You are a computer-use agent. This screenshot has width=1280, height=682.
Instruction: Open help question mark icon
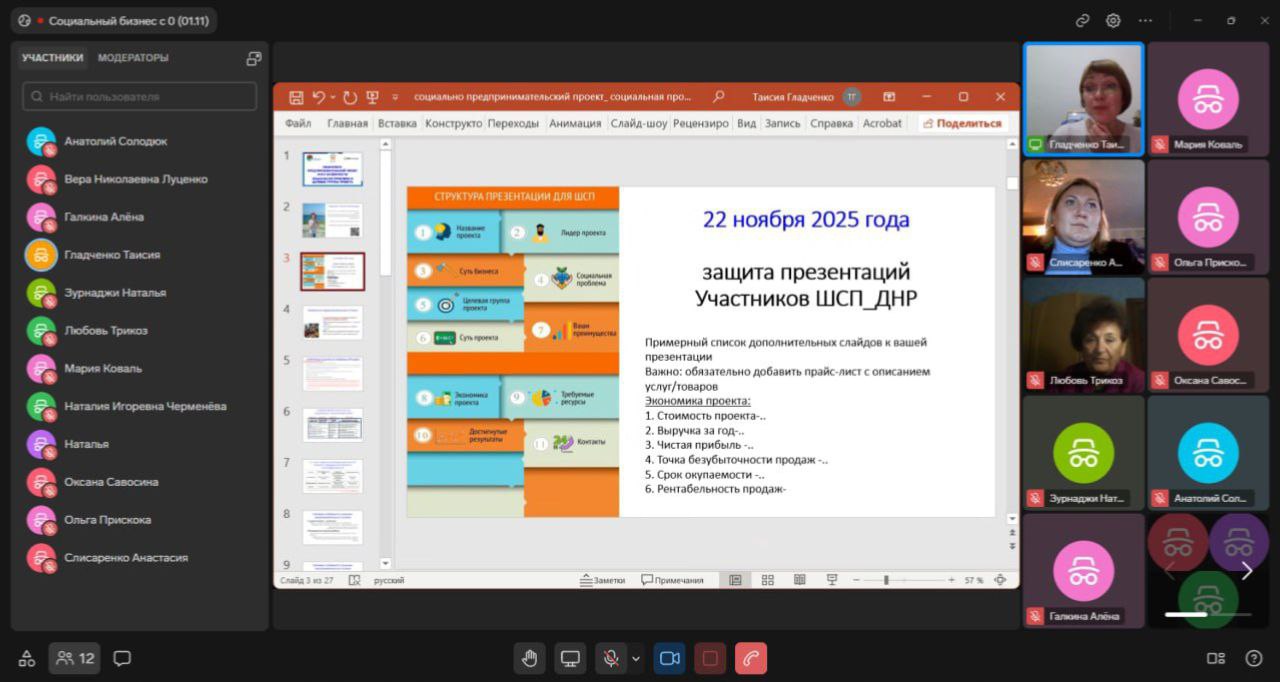tap(1253, 658)
